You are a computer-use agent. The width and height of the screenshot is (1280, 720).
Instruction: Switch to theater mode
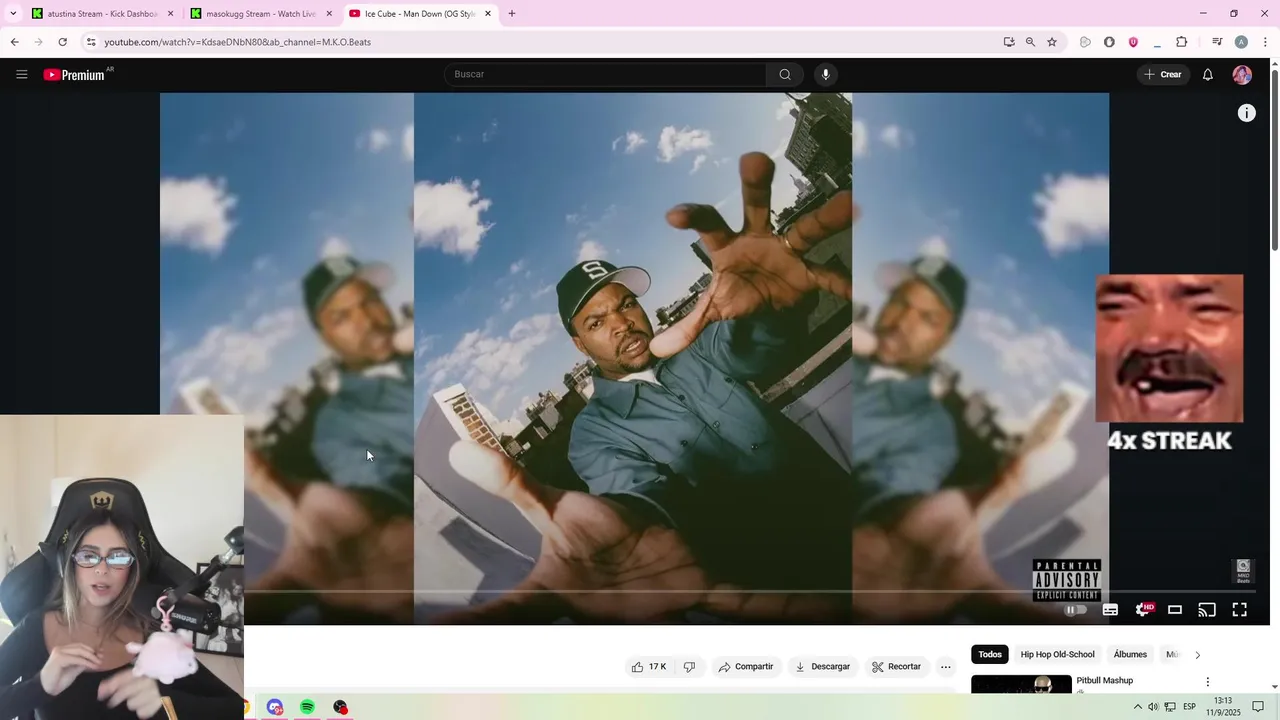pos(1175,610)
